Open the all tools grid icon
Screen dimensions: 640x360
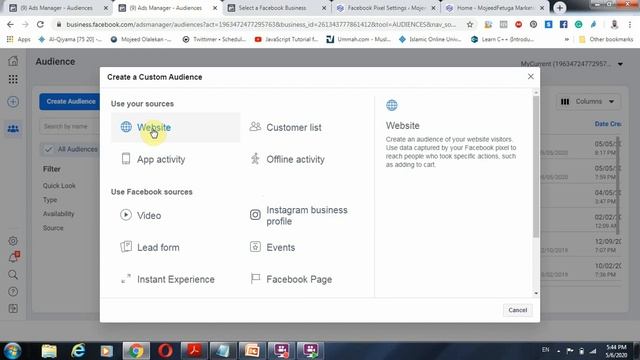click(x=13, y=79)
